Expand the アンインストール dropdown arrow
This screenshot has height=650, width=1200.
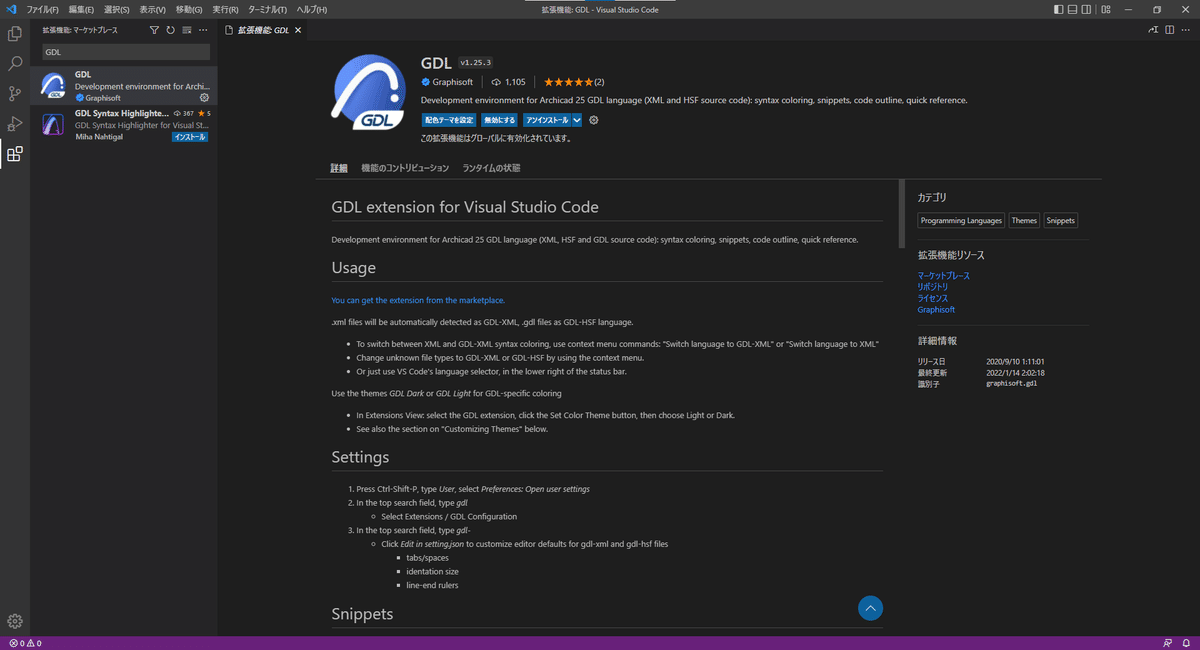(x=577, y=120)
